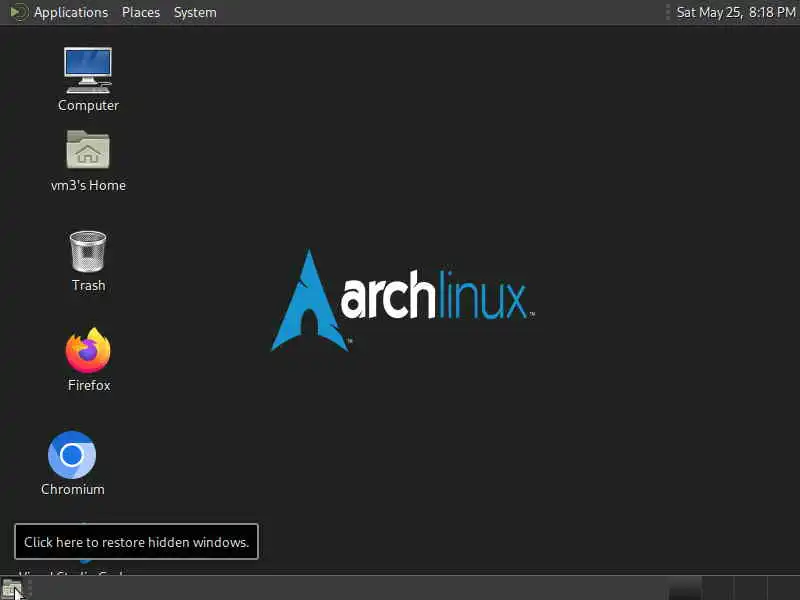Viewport: 800px width, 600px height.
Task: Switch to the last workspace in the switcher
Action: pos(783,588)
